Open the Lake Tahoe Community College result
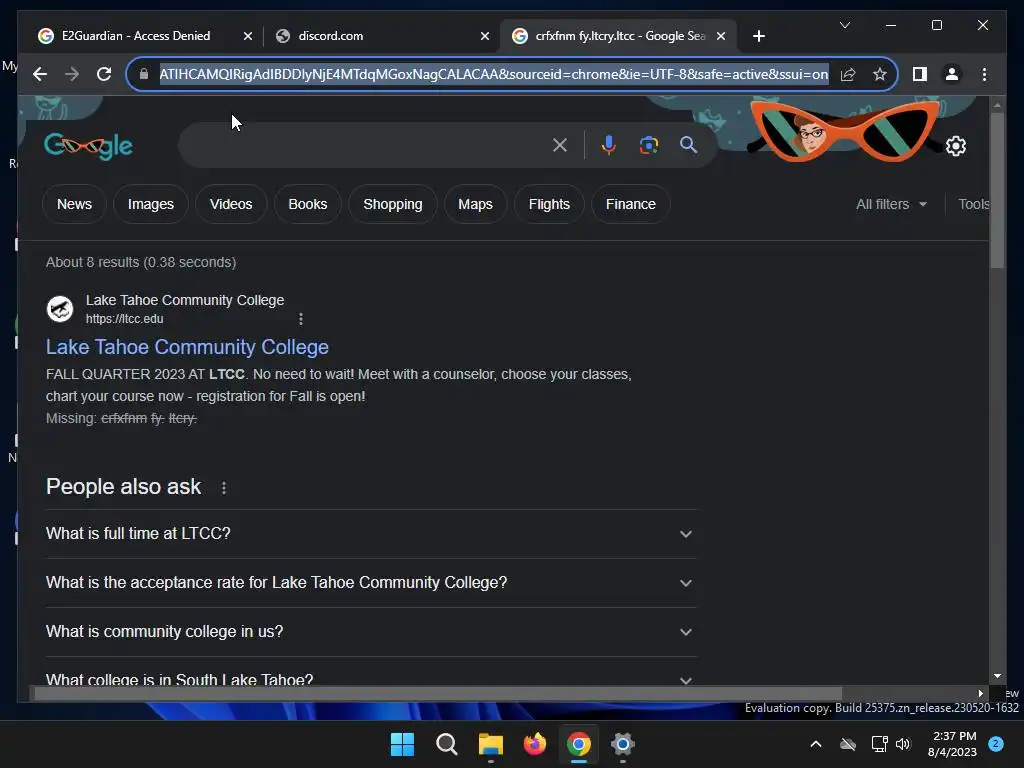Viewport: 1024px width, 768px height. tap(187, 347)
